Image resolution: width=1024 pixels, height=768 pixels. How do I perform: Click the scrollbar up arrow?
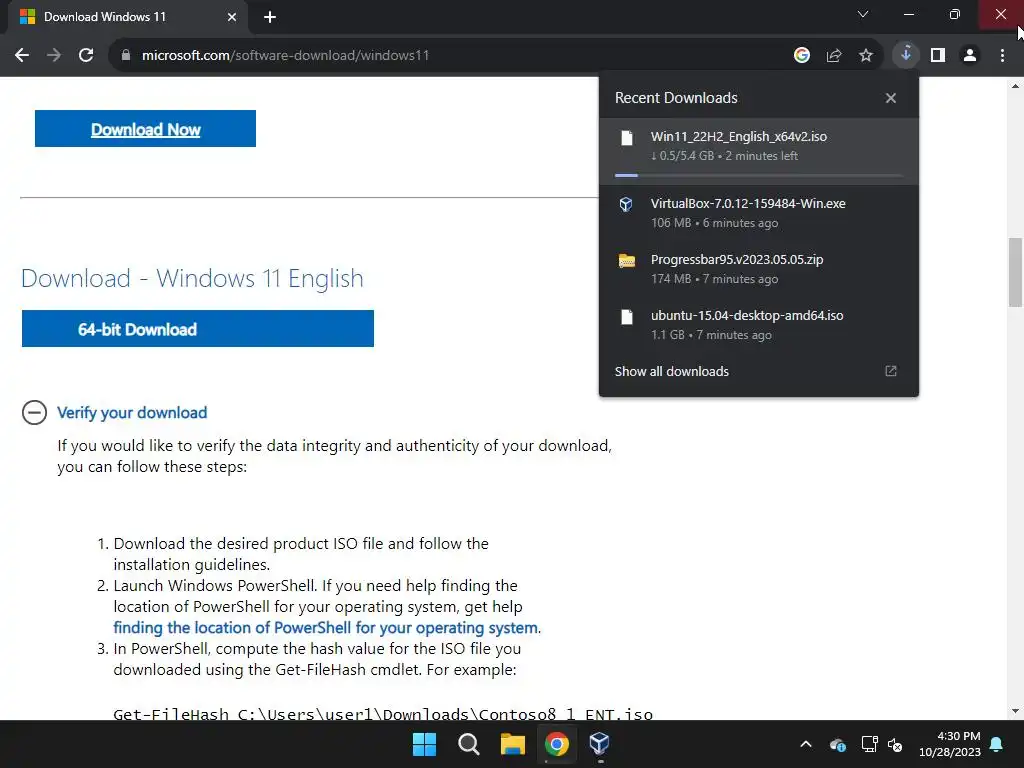point(1015,86)
